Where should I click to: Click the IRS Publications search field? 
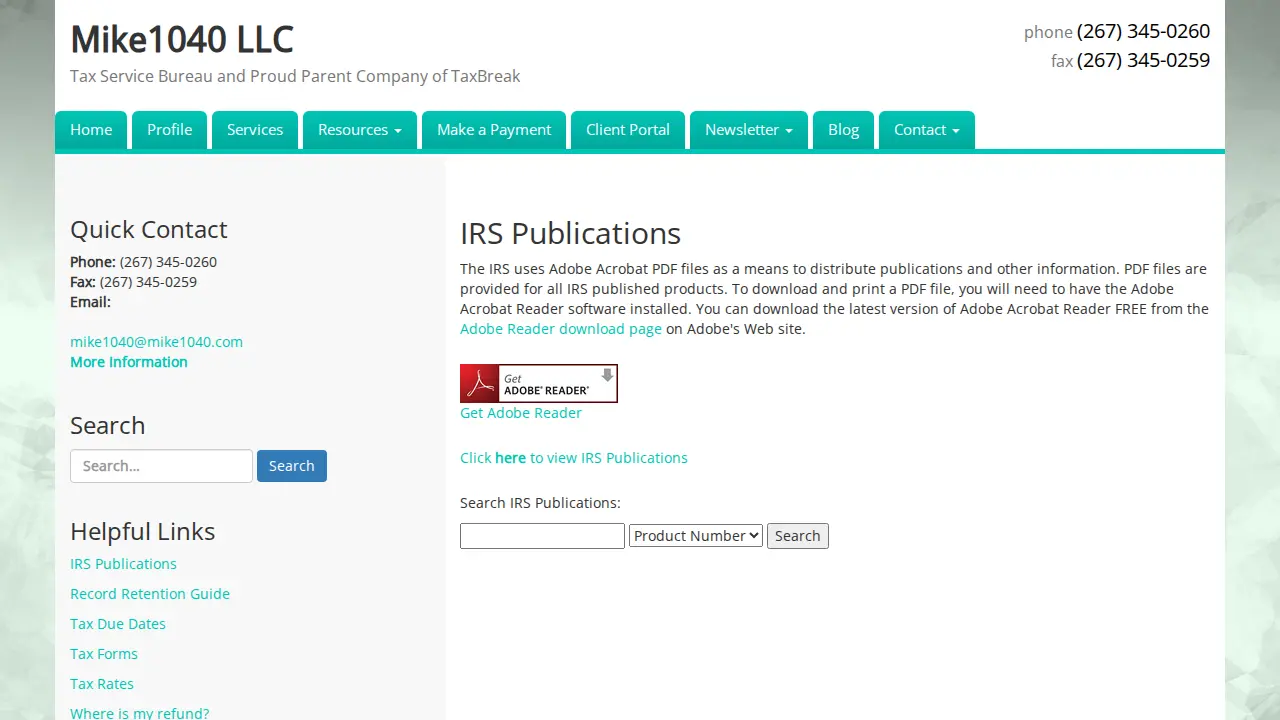[x=542, y=536]
